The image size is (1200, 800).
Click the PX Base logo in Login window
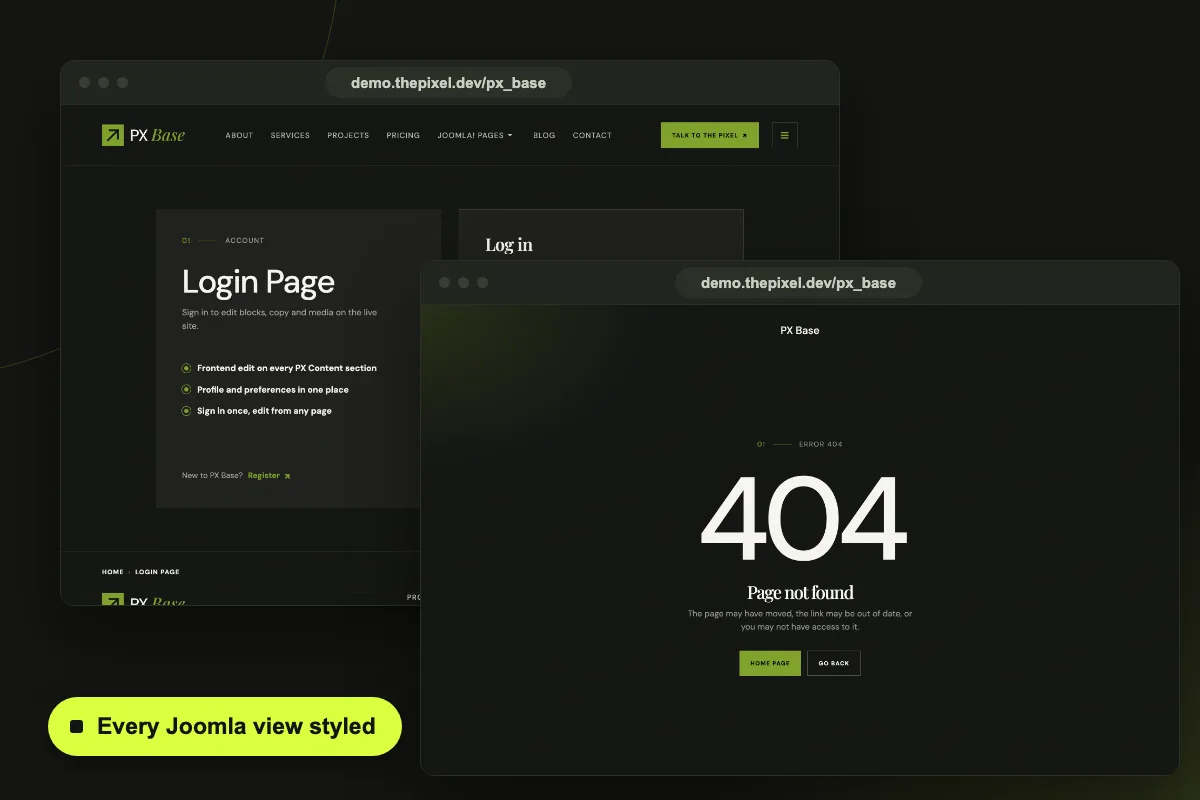pos(143,135)
